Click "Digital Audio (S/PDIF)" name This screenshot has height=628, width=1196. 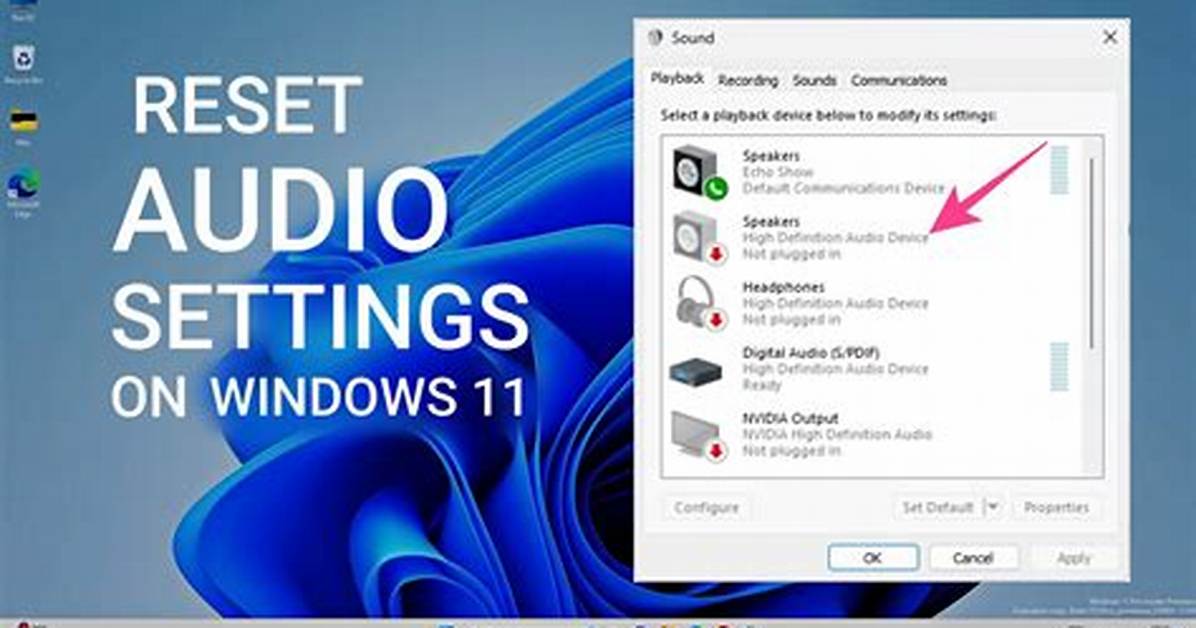tap(811, 353)
